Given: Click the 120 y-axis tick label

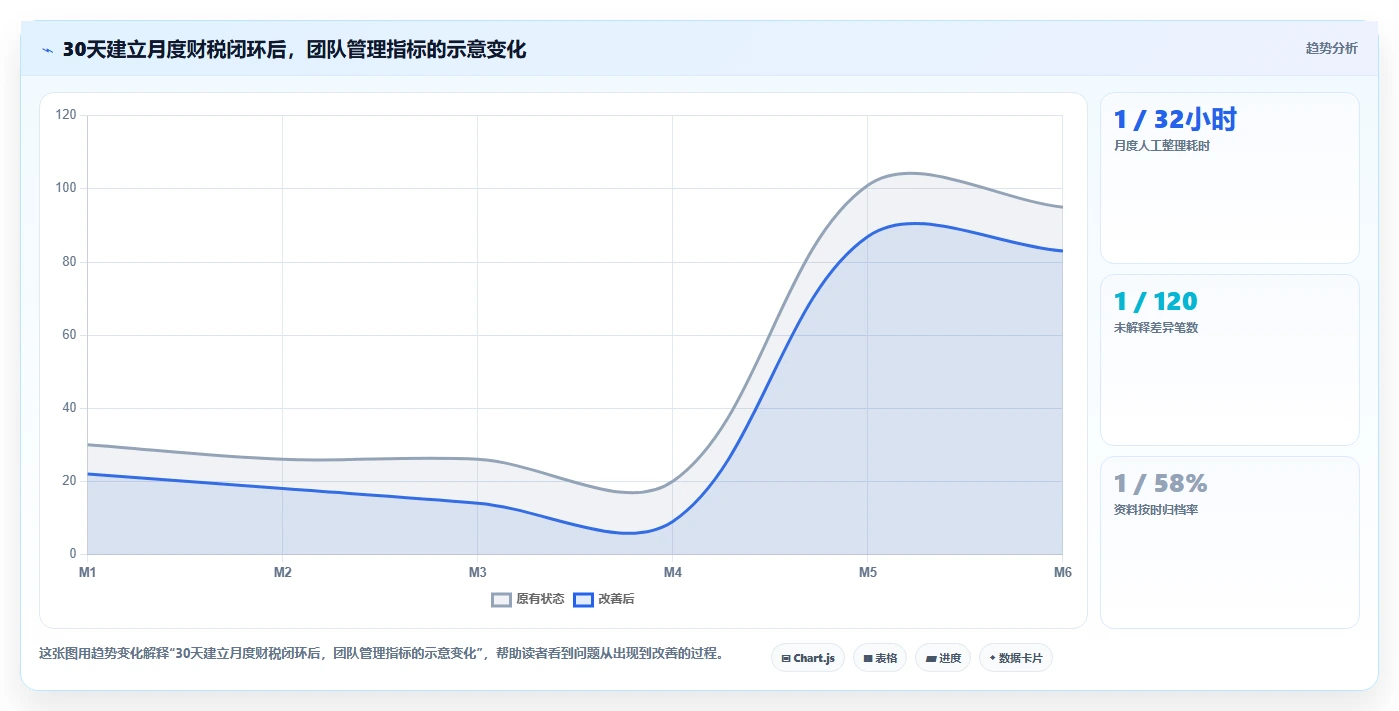Looking at the screenshot, I should (x=66, y=115).
